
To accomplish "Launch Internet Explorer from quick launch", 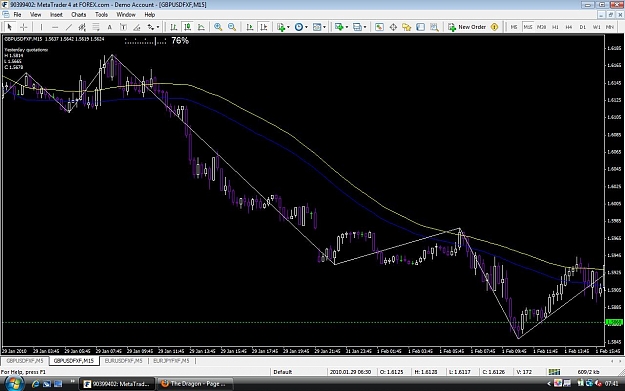I will click(35, 384).
